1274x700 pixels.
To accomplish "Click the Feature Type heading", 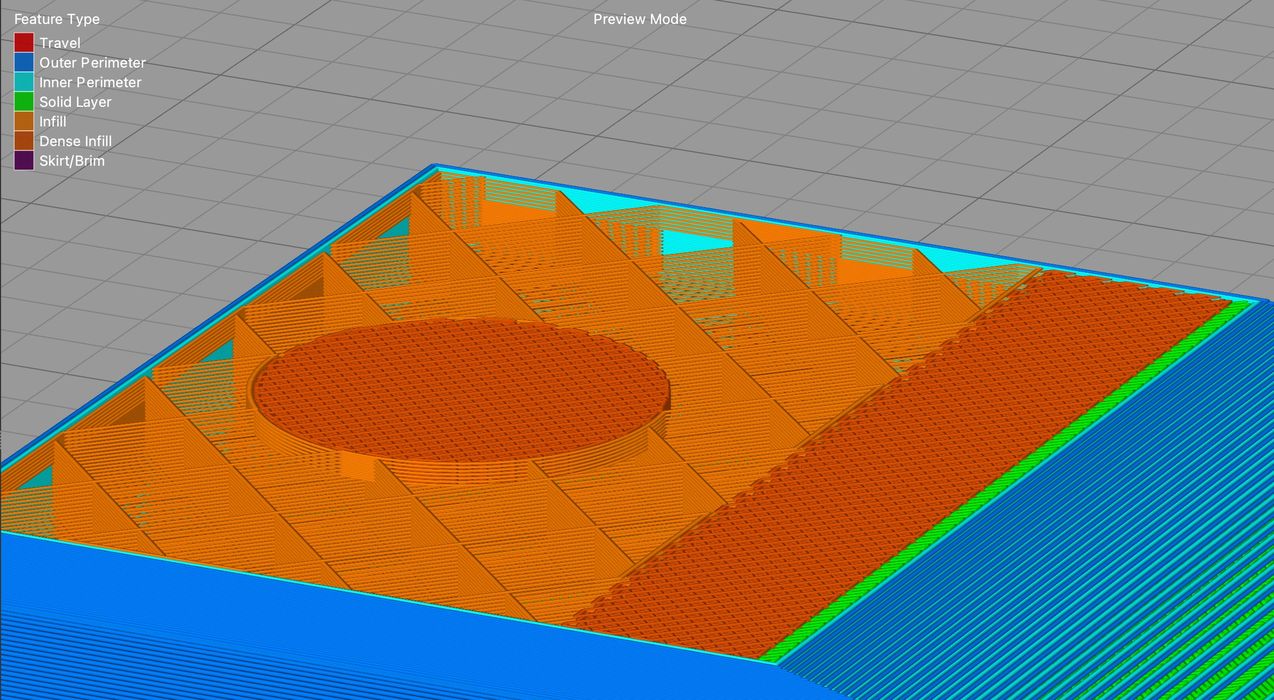I will [x=56, y=18].
